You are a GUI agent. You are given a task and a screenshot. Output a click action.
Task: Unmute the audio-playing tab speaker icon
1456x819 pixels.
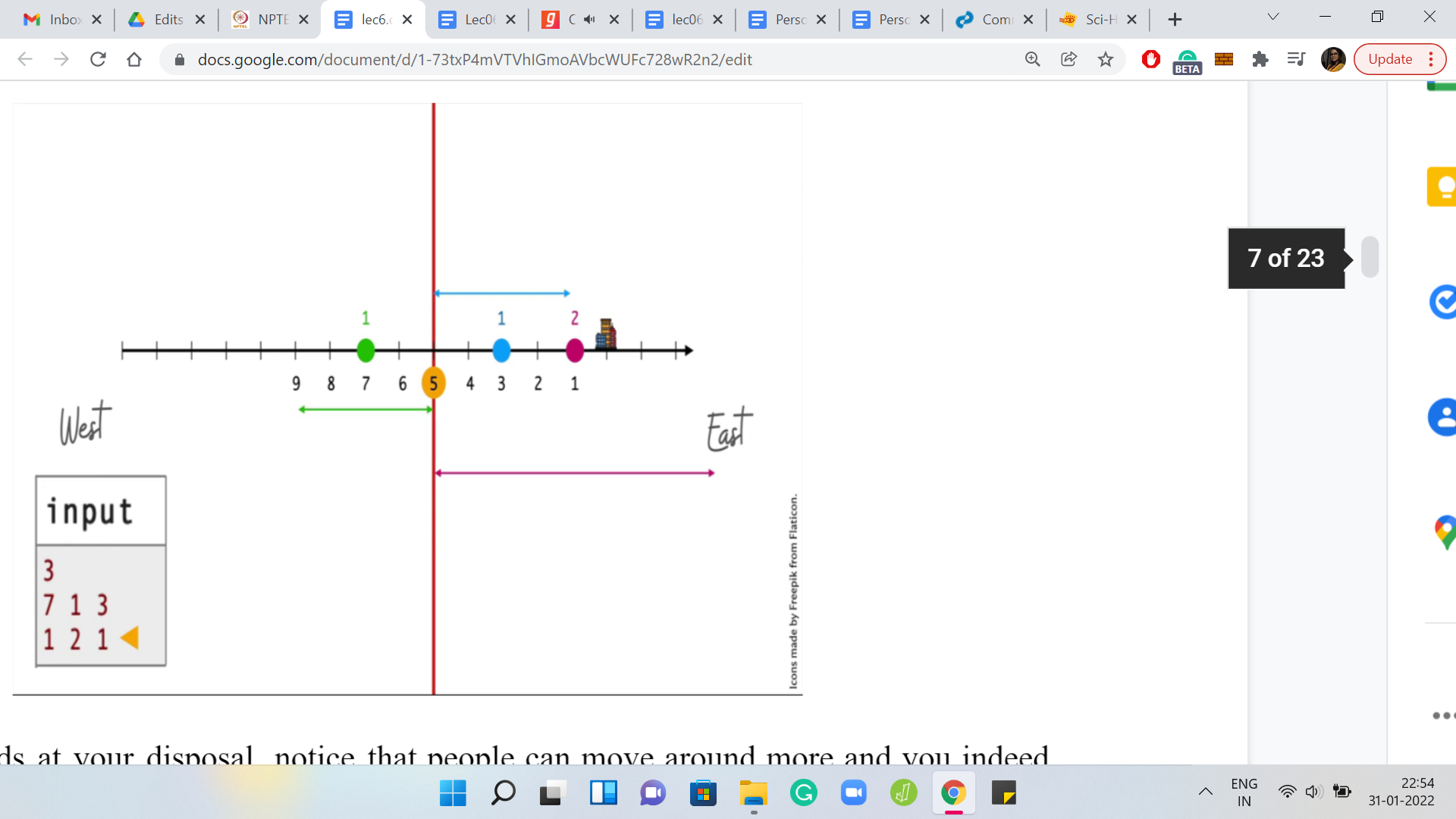coord(589,20)
